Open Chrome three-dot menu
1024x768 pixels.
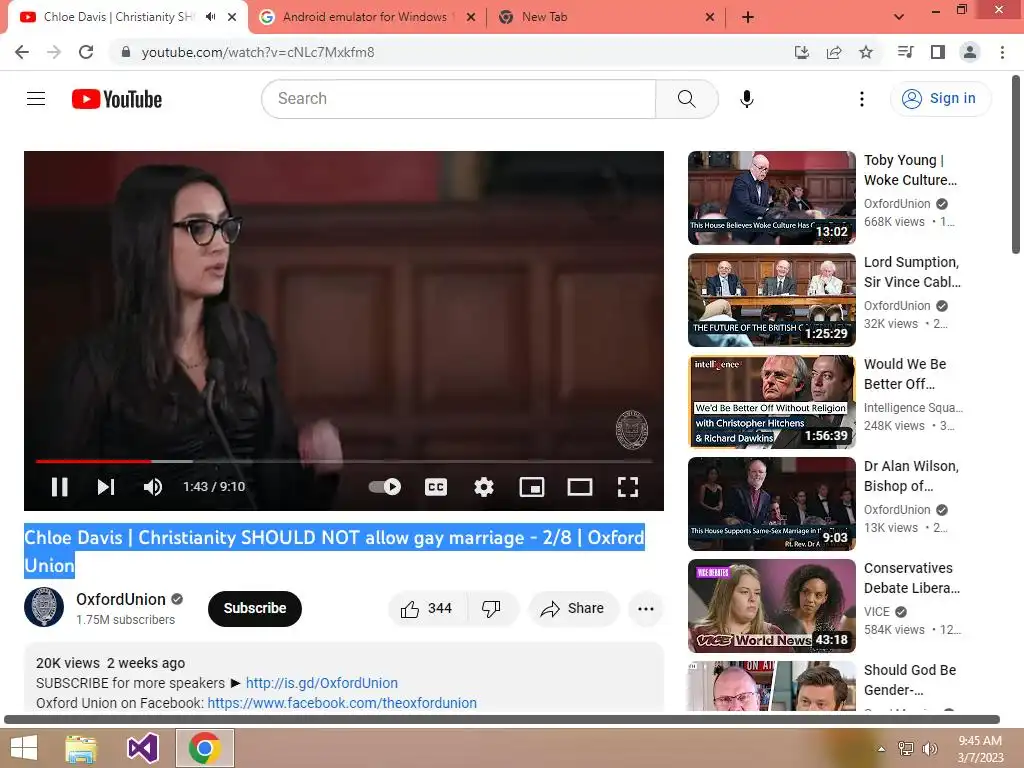[x=1002, y=52]
